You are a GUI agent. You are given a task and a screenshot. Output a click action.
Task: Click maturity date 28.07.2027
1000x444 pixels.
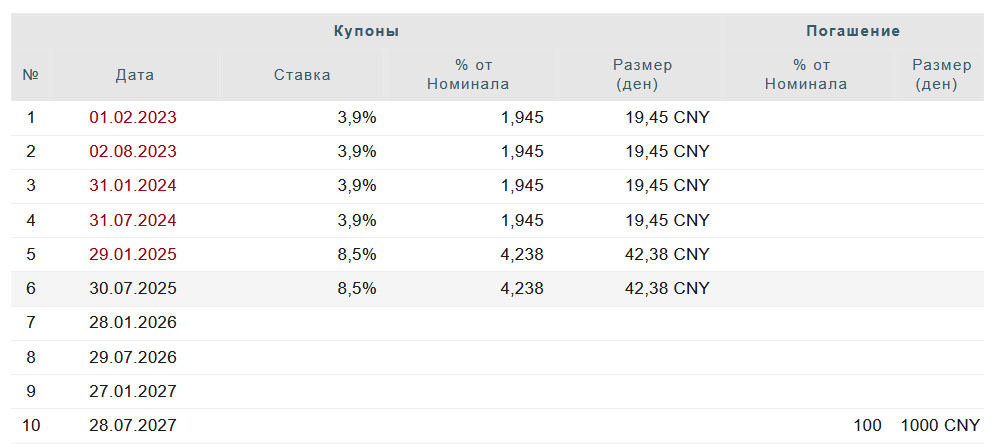[133, 425]
